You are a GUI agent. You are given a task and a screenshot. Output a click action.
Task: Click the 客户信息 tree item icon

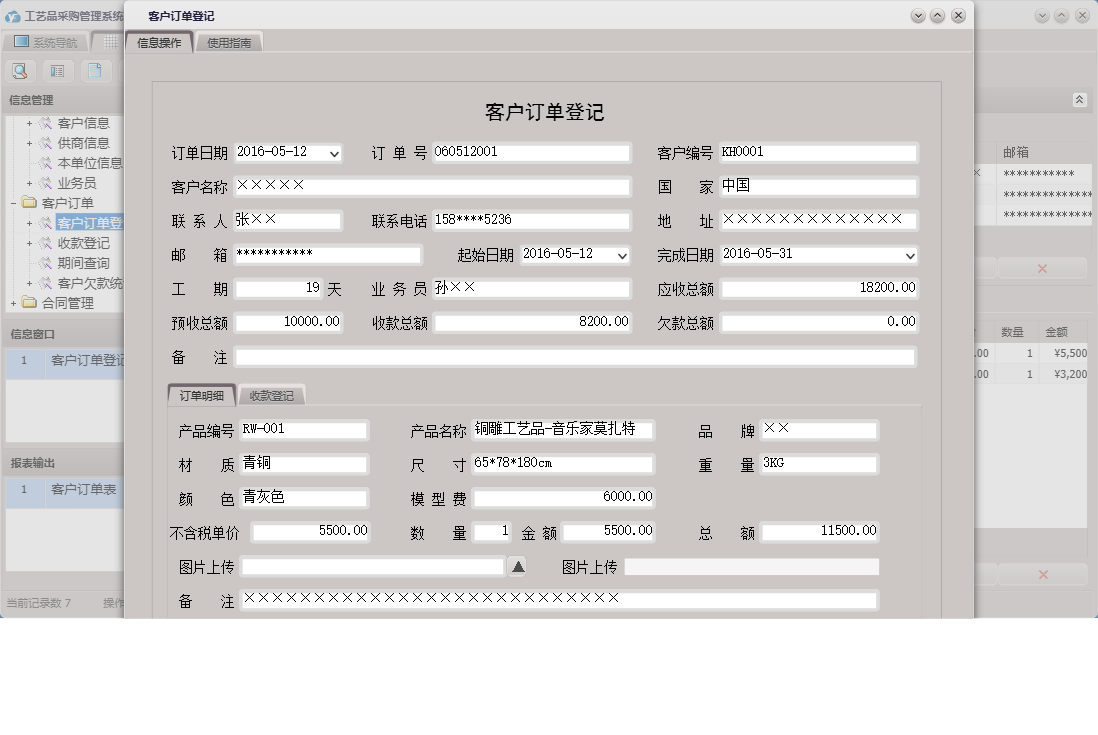46,123
